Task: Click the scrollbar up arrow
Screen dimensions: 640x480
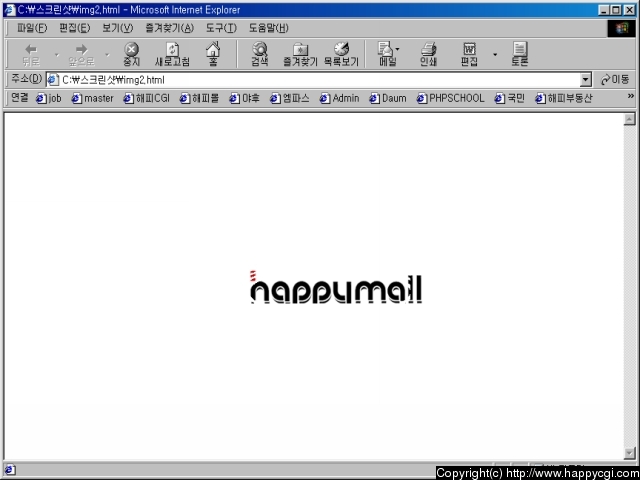Action: (629, 119)
